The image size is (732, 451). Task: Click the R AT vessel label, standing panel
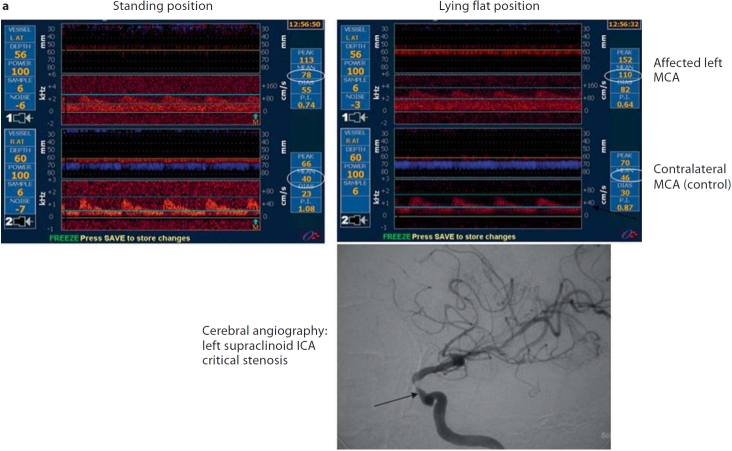click(20, 138)
